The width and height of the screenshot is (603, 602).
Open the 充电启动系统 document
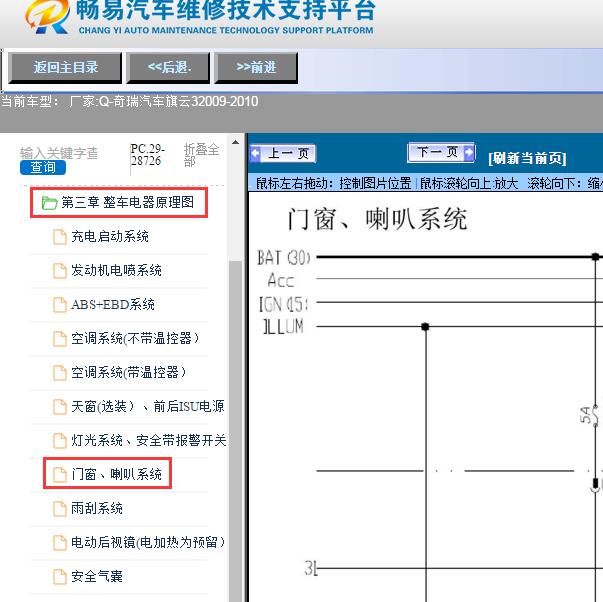pos(110,237)
